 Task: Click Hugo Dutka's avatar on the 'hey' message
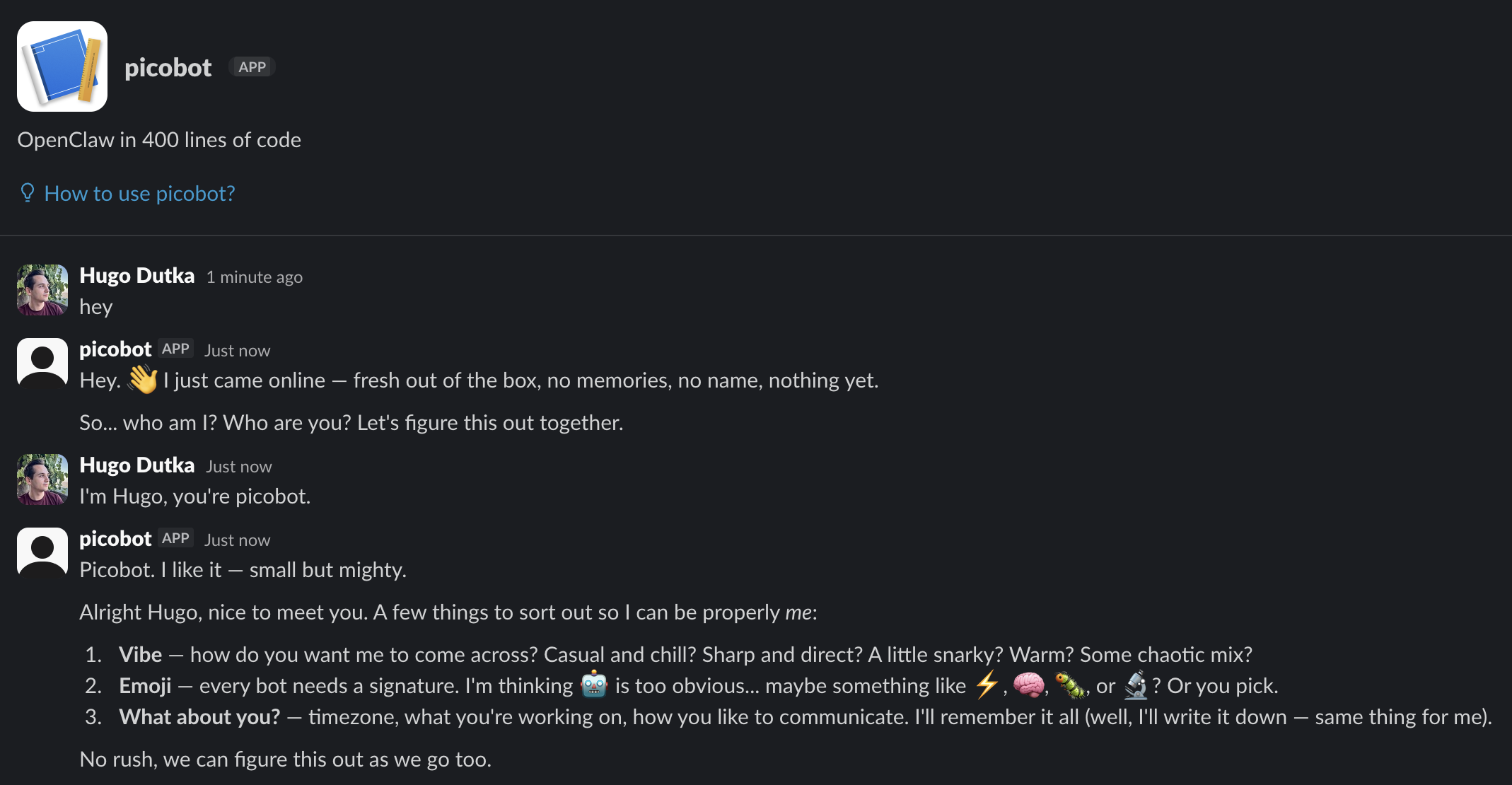42,290
